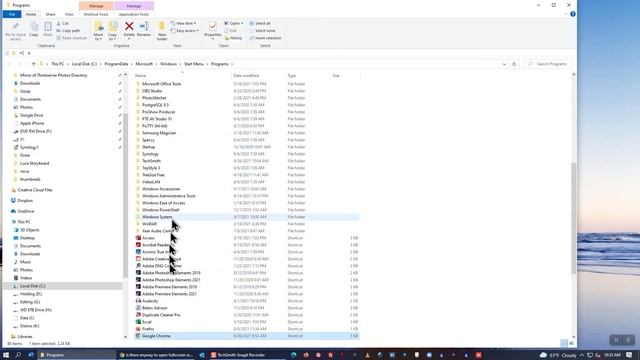Viewport: 640px width, 360px height.
Task: Click ProgramData in the address breadcrumb
Action: coord(116,64)
